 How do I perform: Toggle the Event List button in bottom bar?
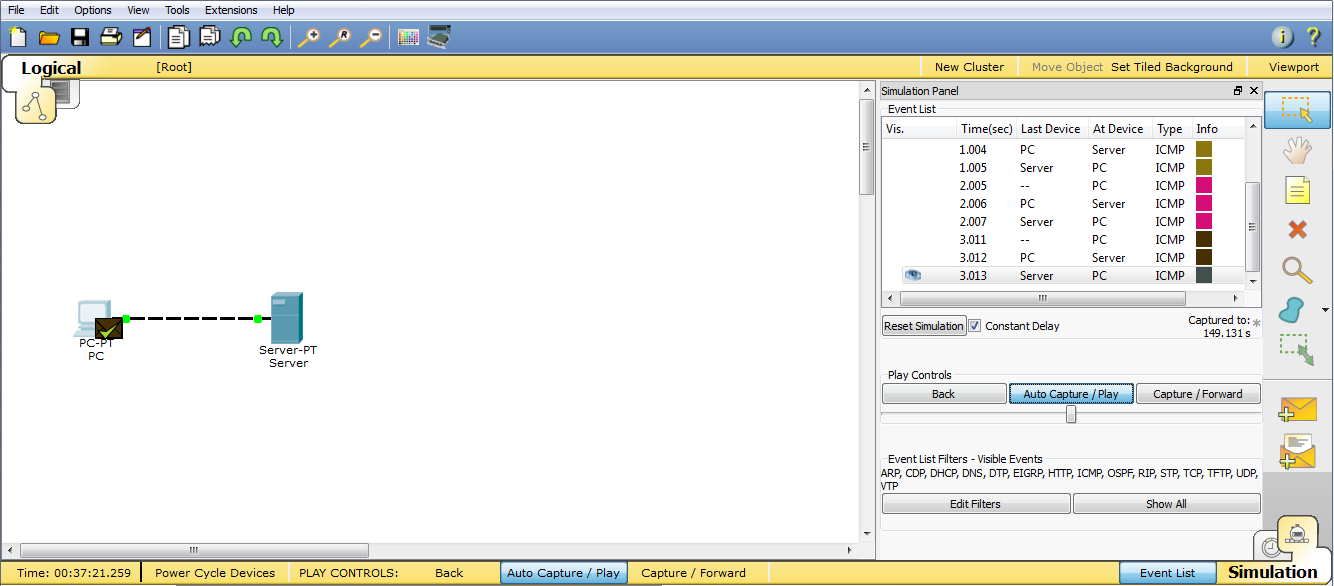[1167, 573]
